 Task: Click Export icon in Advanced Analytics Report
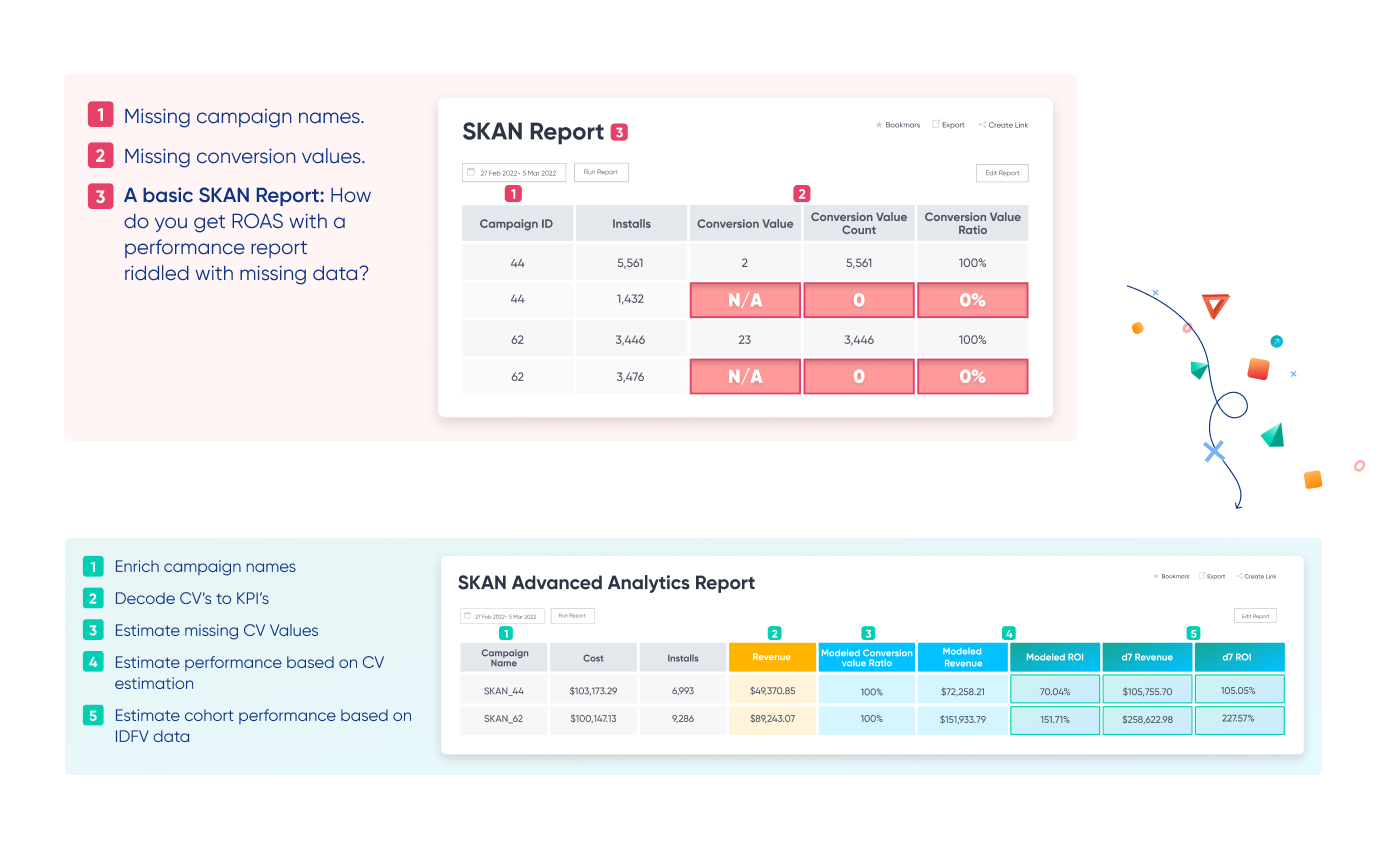coord(1202,576)
